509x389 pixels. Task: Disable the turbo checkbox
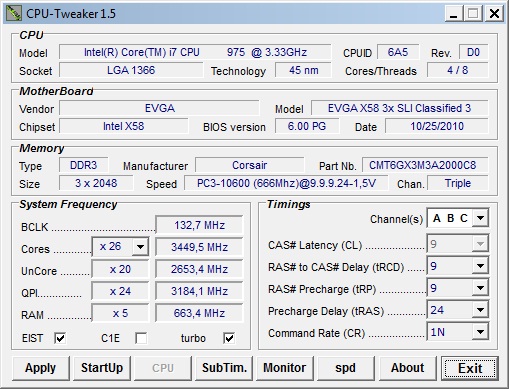click(x=229, y=338)
